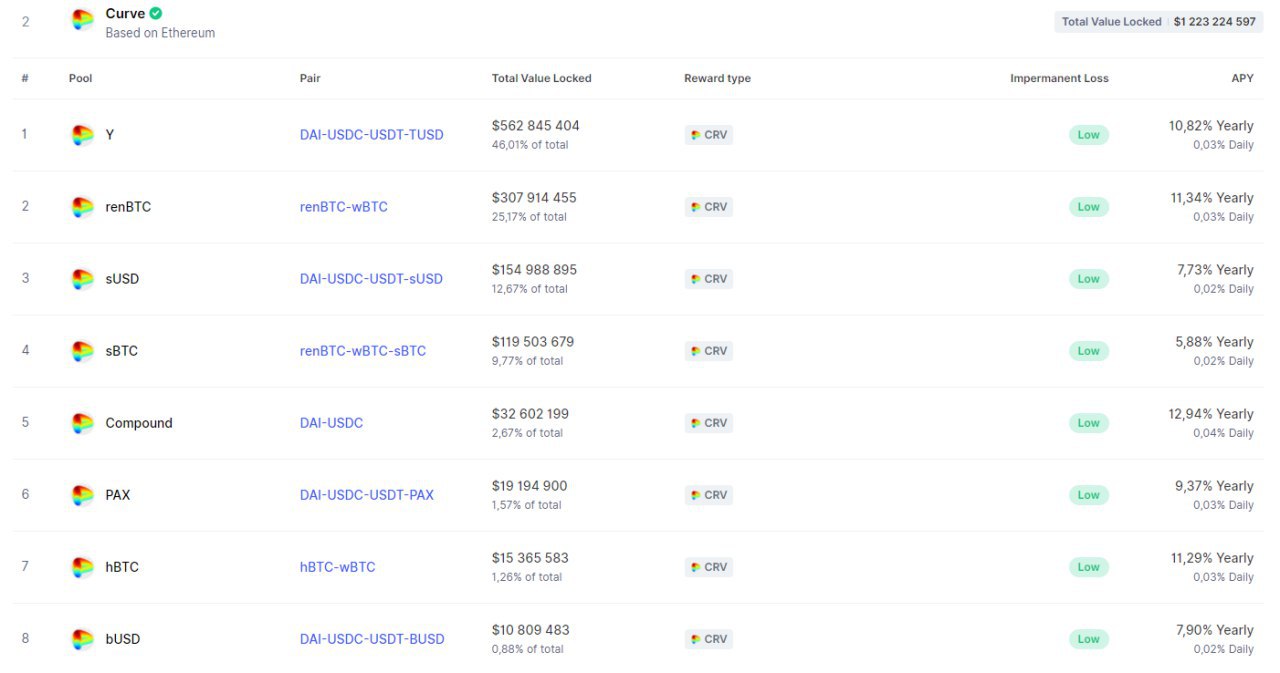
Task: Click the Low badge in the Compound row
Action: click(x=1089, y=423)
